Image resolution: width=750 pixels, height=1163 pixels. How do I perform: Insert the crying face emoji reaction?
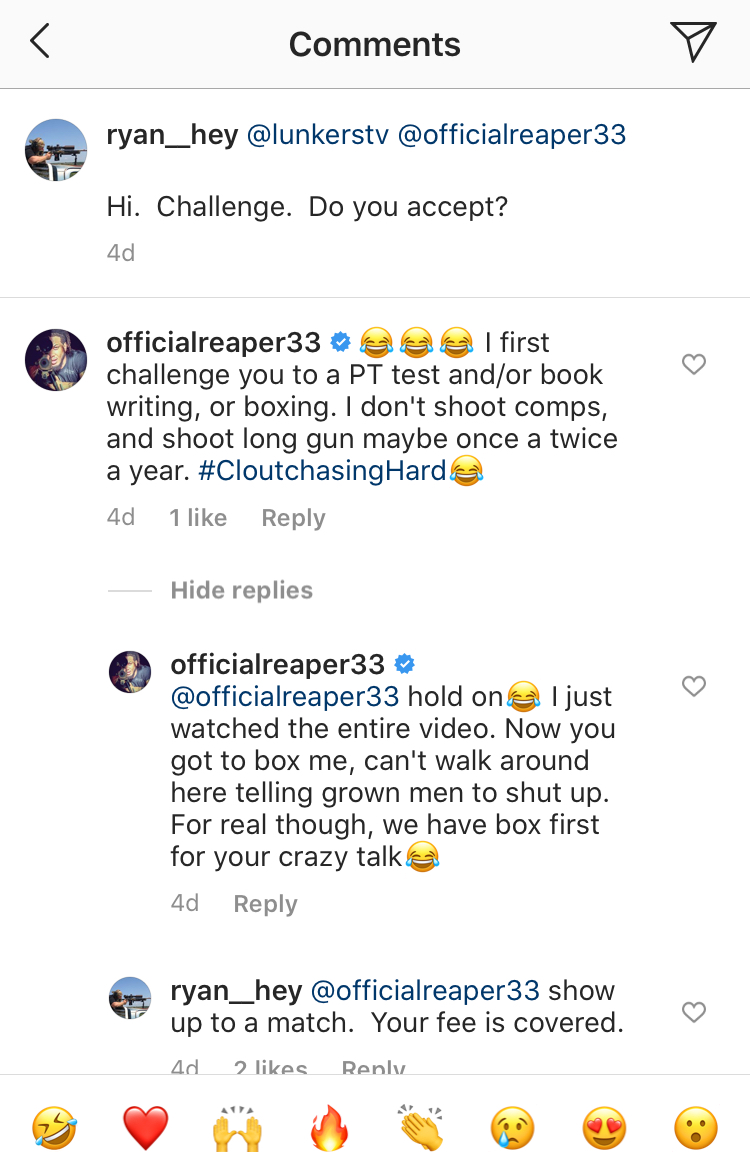(x=513, y=1129)
